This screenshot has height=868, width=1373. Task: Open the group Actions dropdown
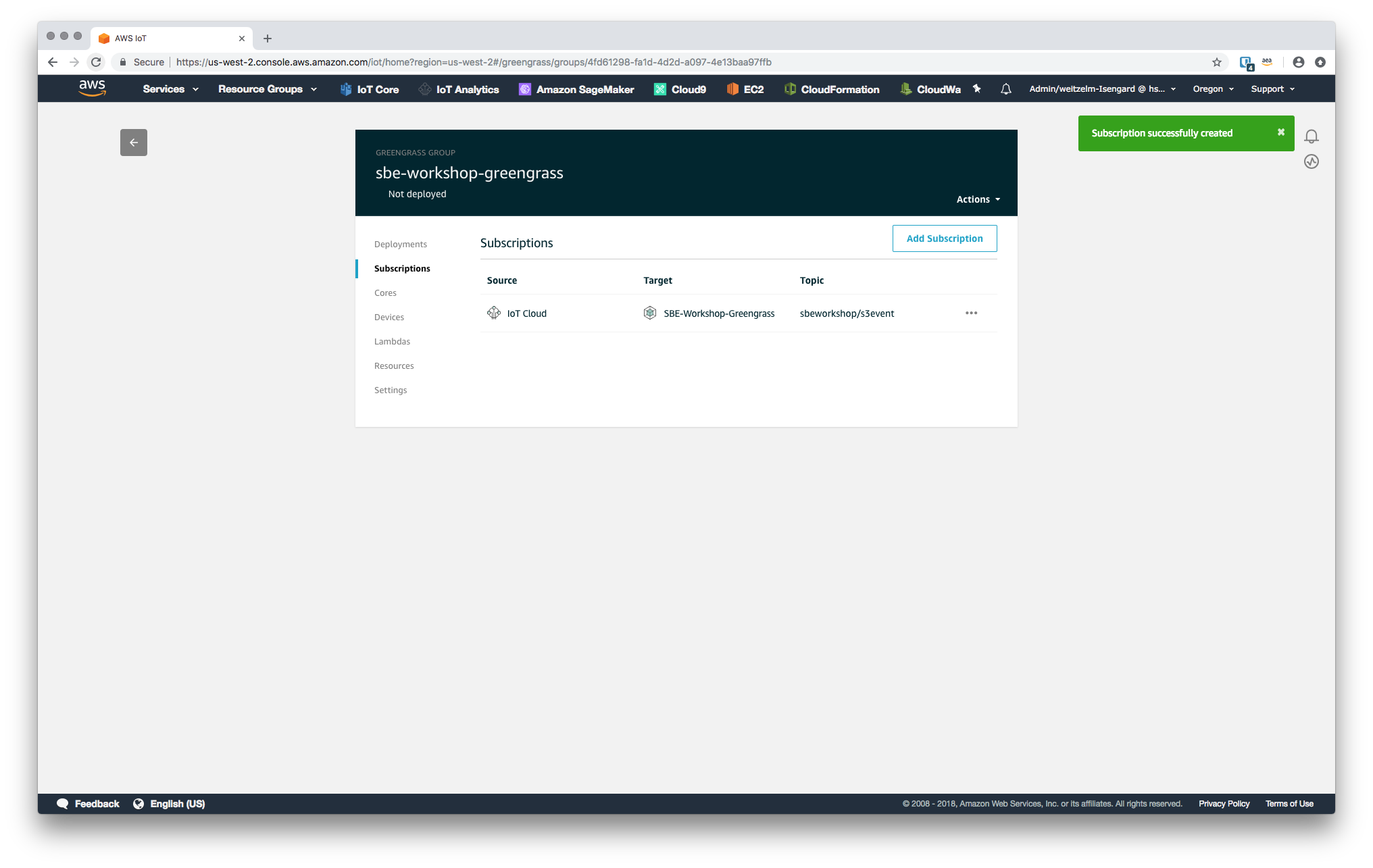click(978, 199)
